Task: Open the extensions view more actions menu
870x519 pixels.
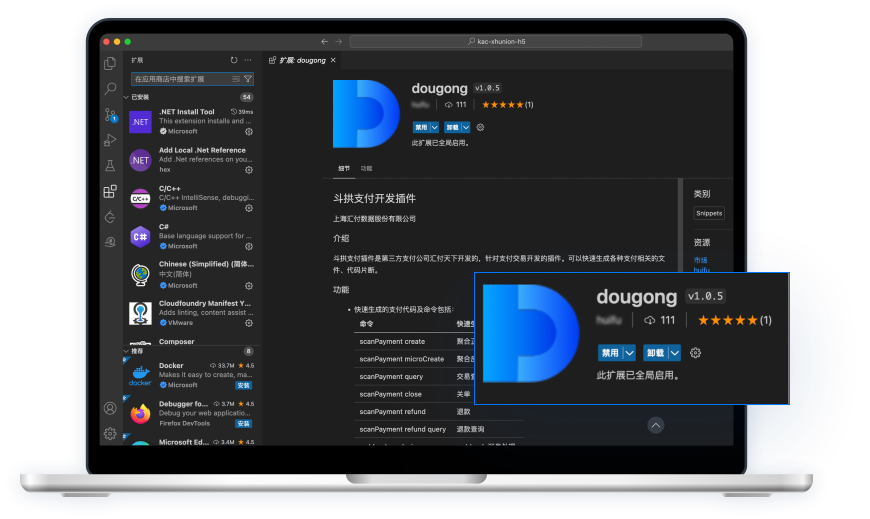Action: [x=247, y=60]
